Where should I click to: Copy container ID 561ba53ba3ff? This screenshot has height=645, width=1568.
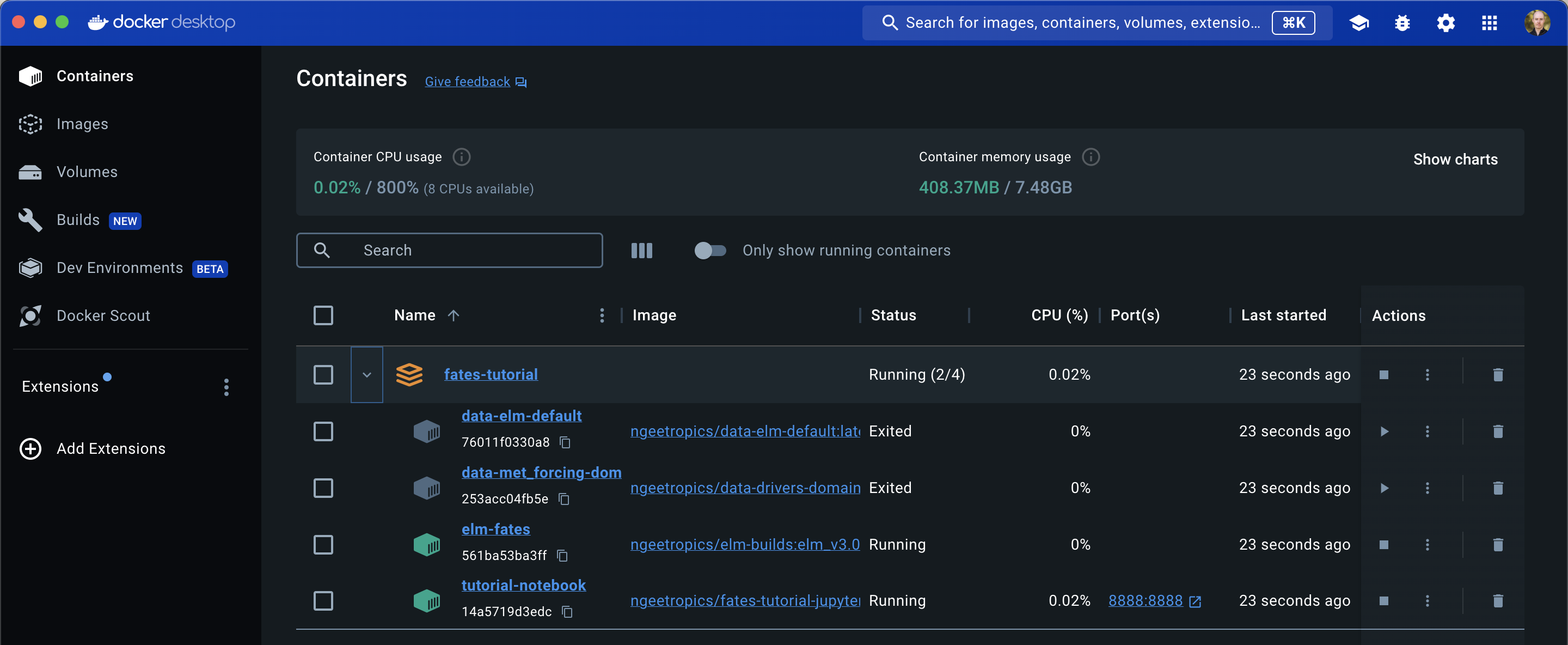tap(562, 556)
